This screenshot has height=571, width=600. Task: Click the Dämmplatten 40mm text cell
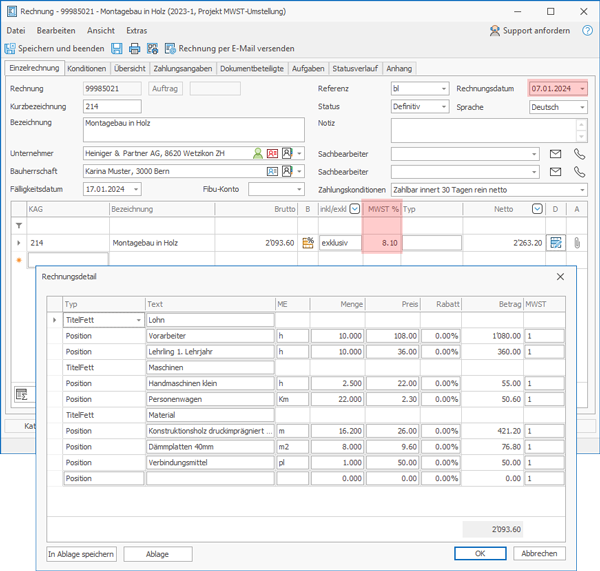(x=210, y=447)
